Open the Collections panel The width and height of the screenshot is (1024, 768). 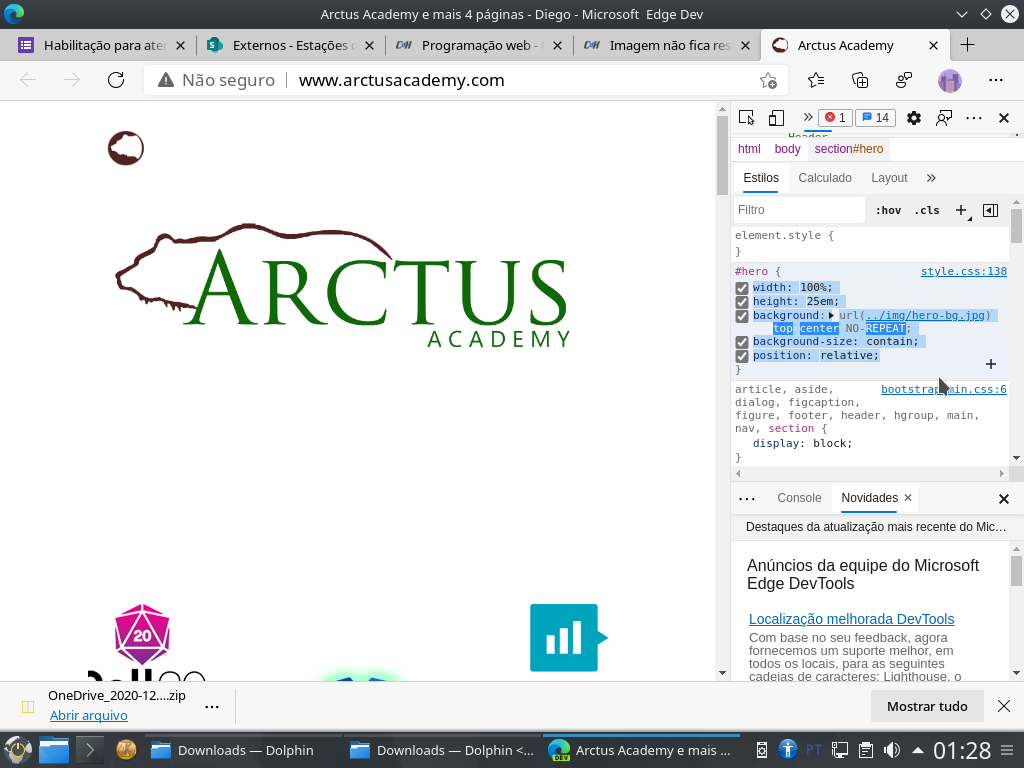click(860, 80)
